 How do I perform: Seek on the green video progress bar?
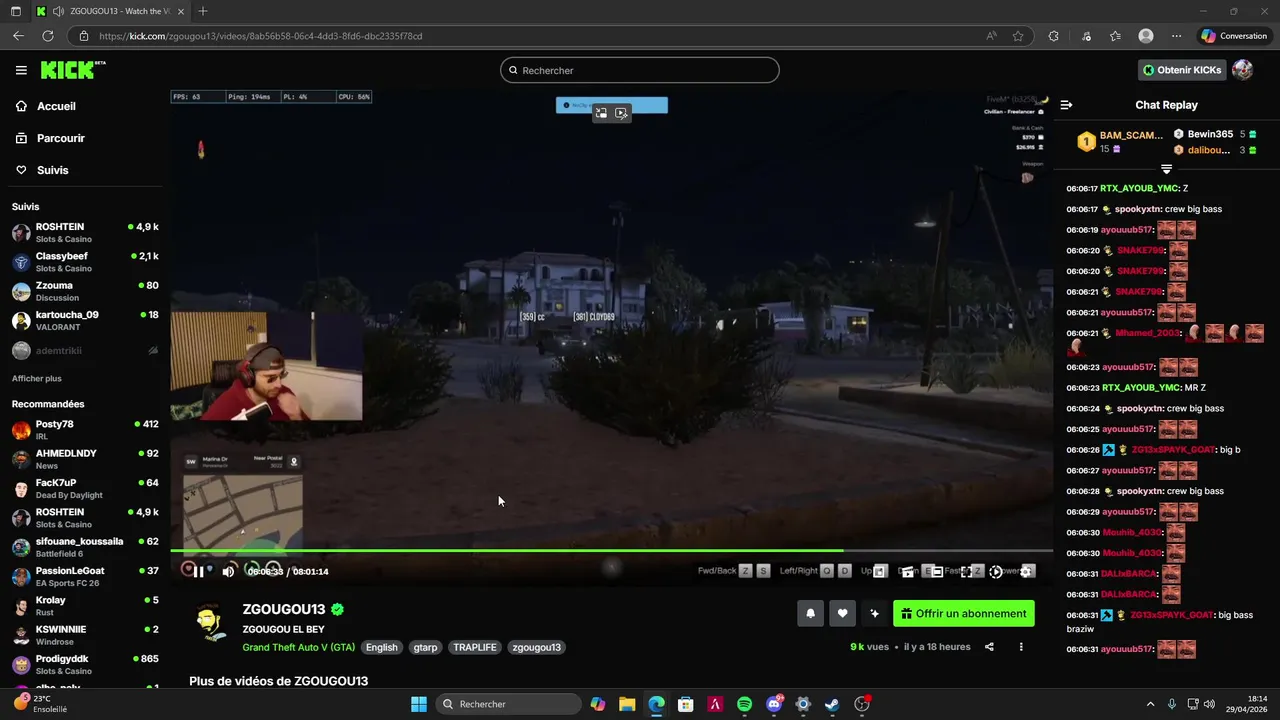[611, 550]
